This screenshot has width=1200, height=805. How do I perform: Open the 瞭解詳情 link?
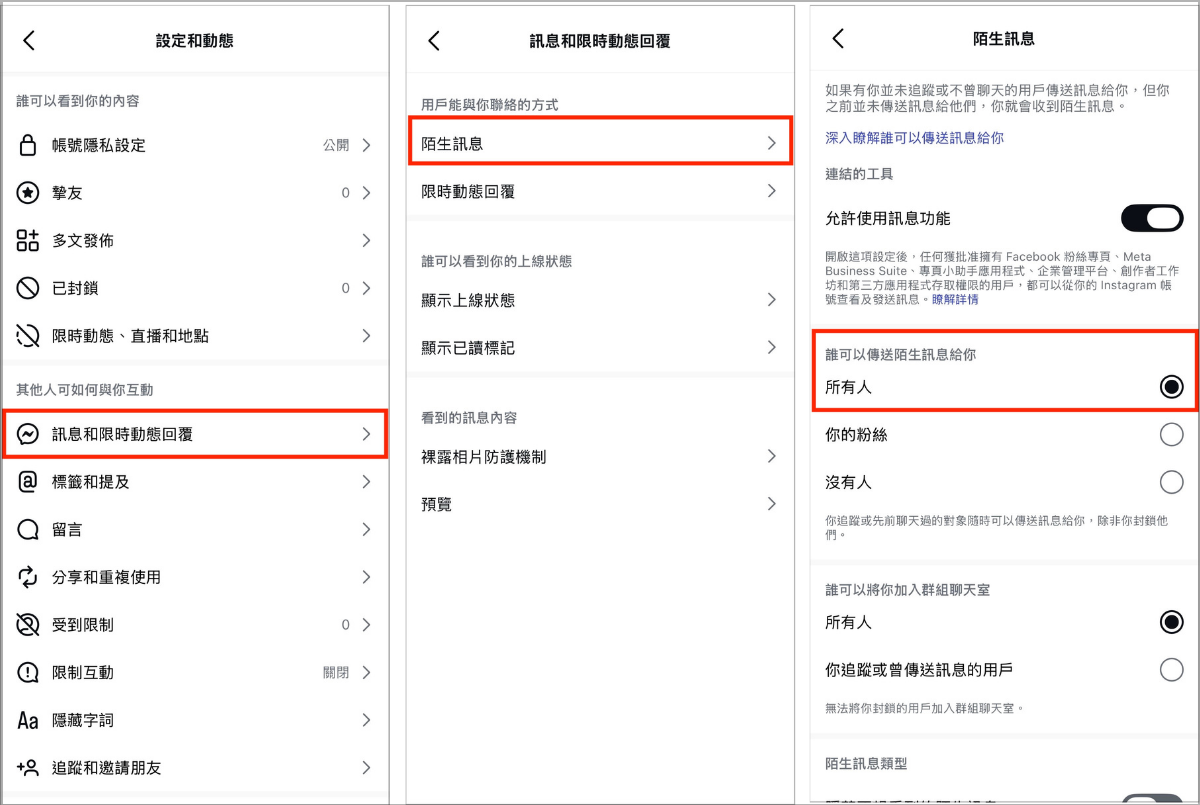coord(955,299)
